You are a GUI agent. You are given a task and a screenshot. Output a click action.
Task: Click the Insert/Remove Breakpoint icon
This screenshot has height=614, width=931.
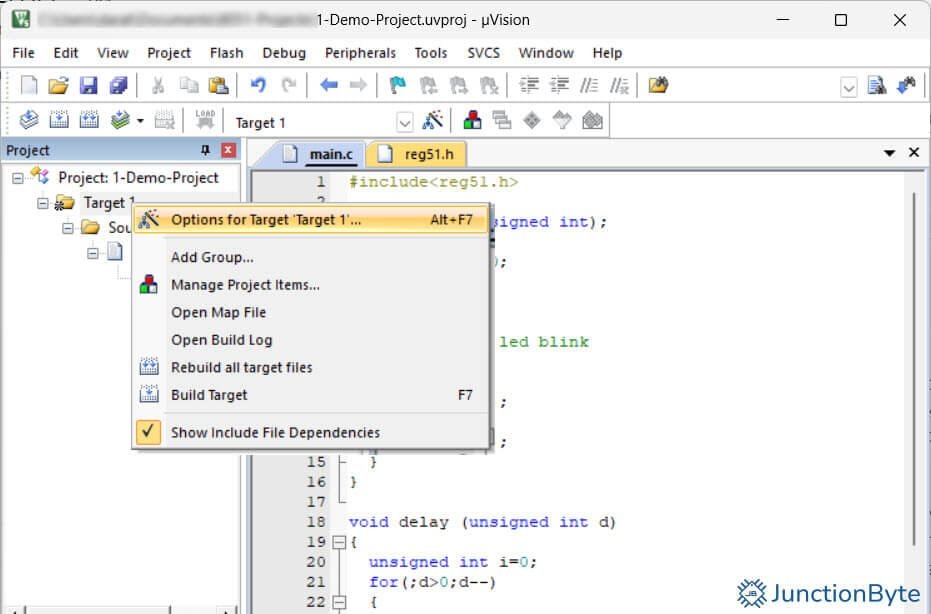click(397, 86)
